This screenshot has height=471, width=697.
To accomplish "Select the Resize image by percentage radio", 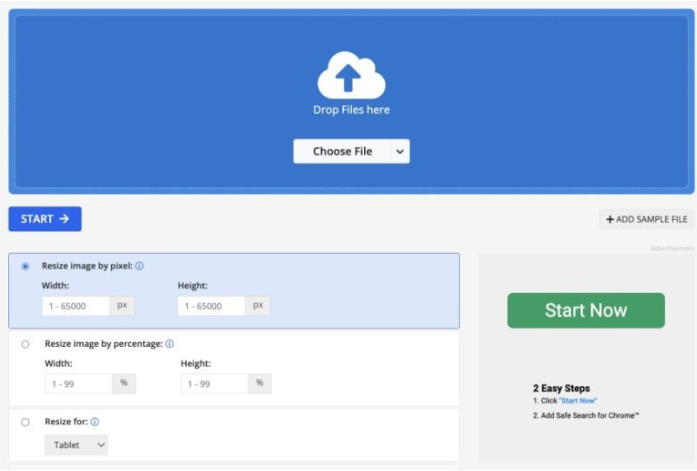I will click(25, 344).
